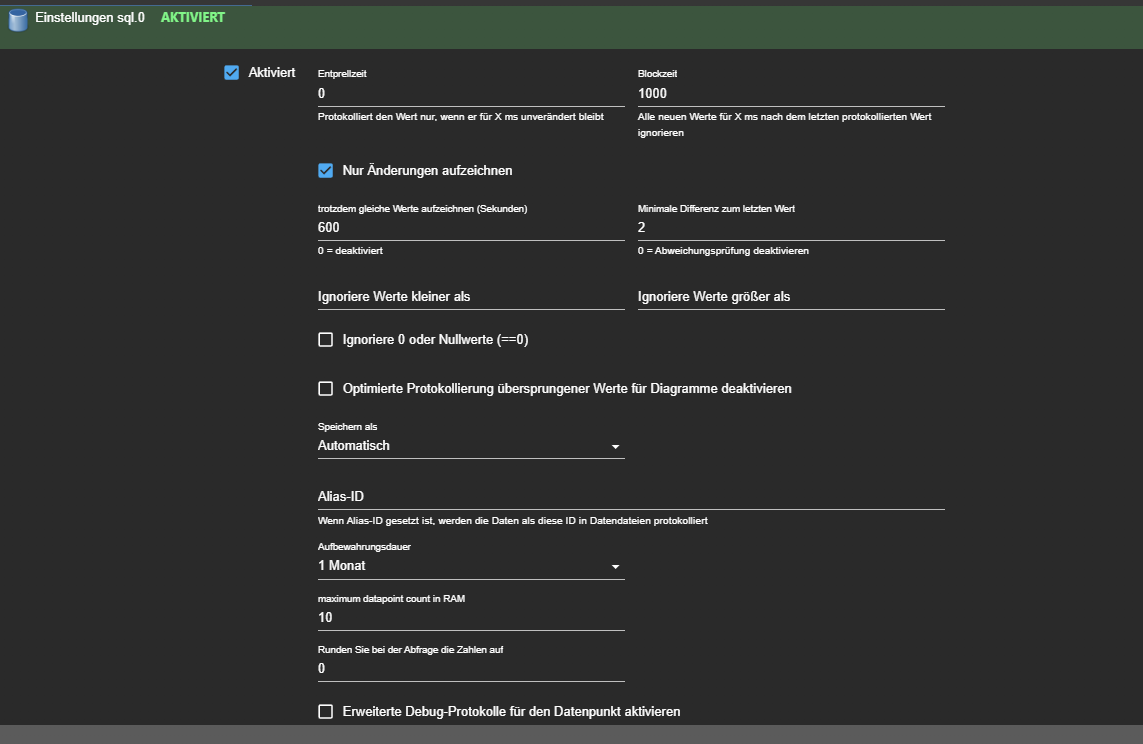Click the Alias-ID input field
This screenshot has height=744, width=1143.
click(631, 496)
